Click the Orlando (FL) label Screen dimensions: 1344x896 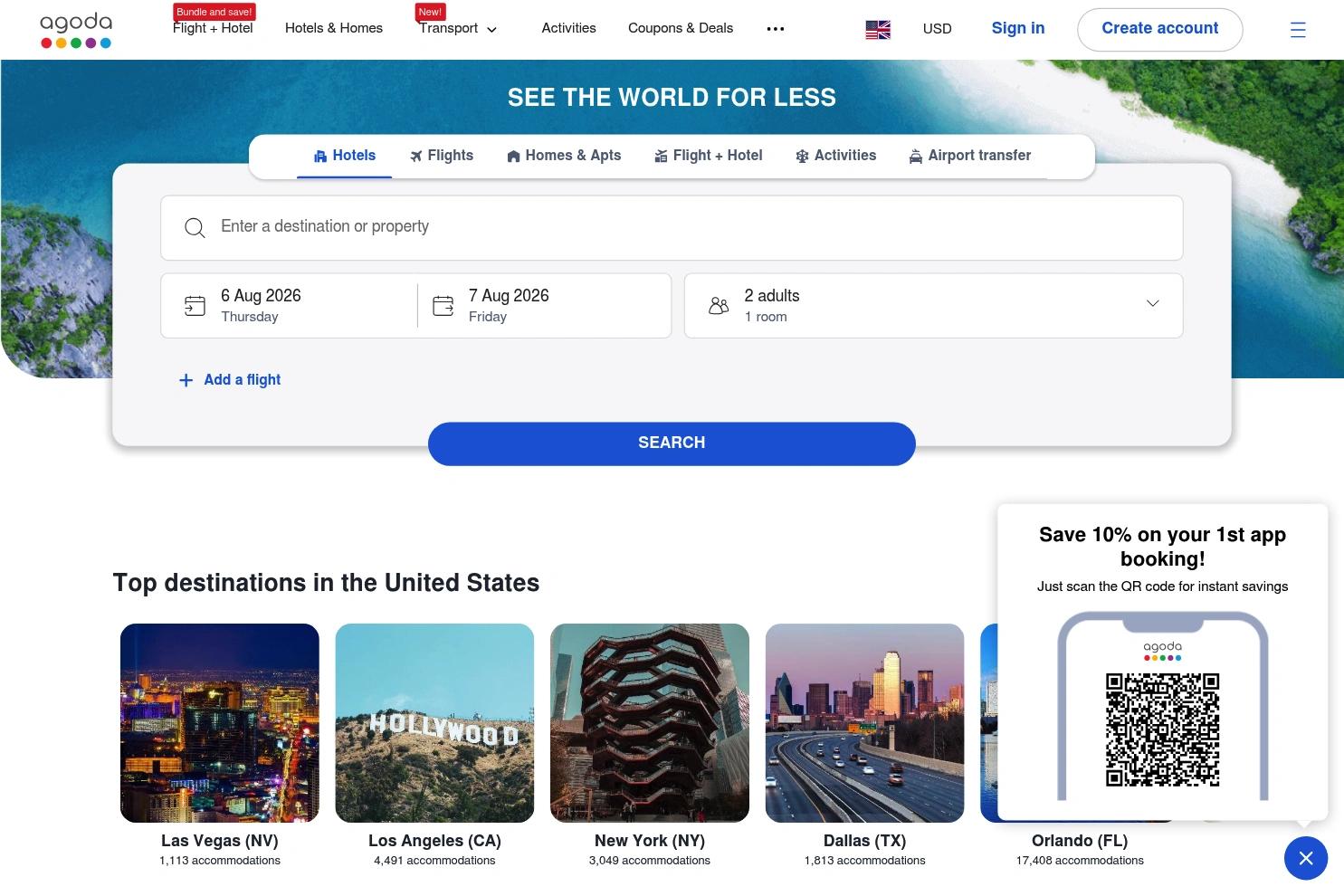[x=1080, y=841]
